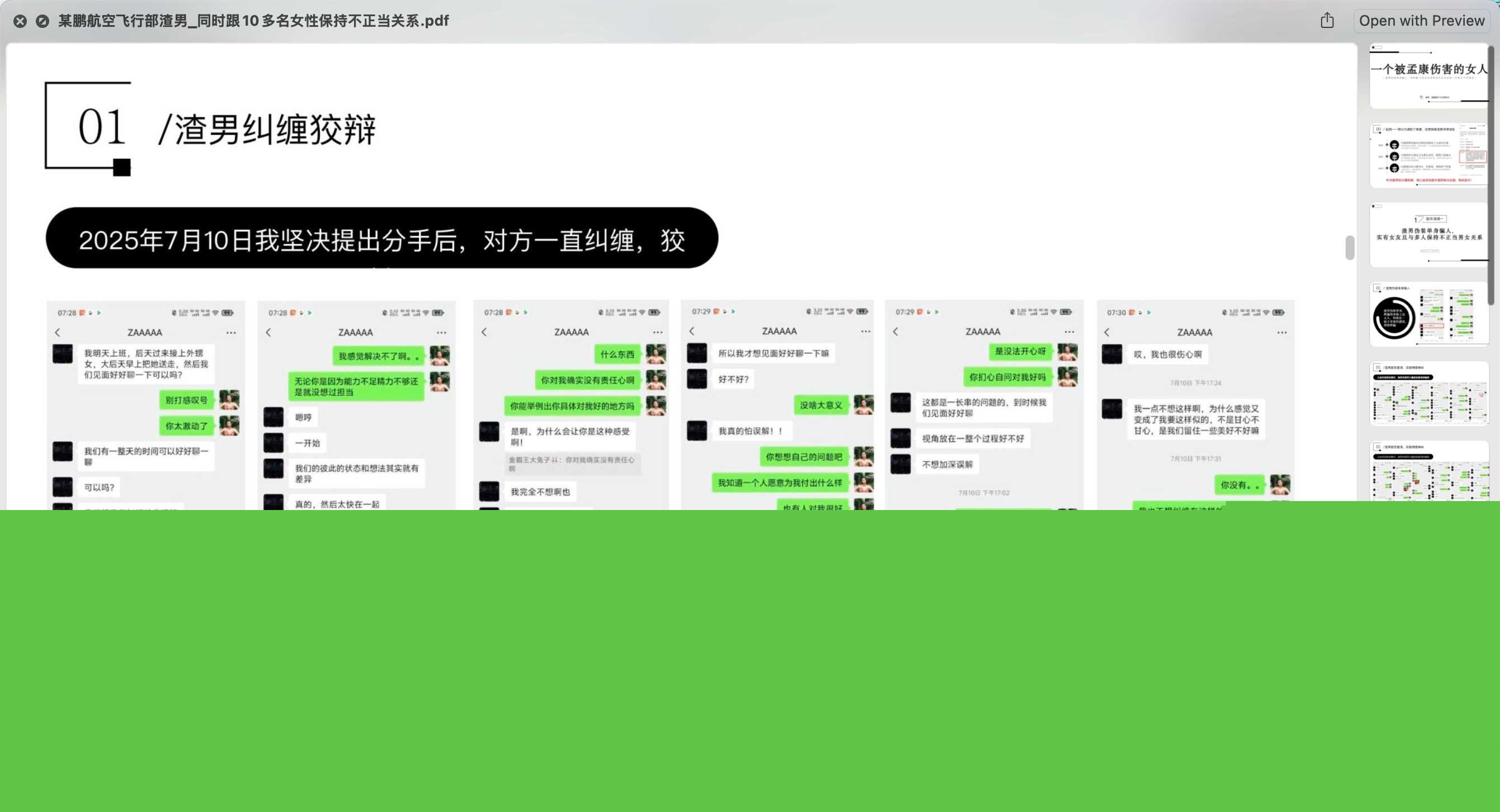Select the third page thumbnail in sidebar
1500x812 pixels.
point(1428,234)
